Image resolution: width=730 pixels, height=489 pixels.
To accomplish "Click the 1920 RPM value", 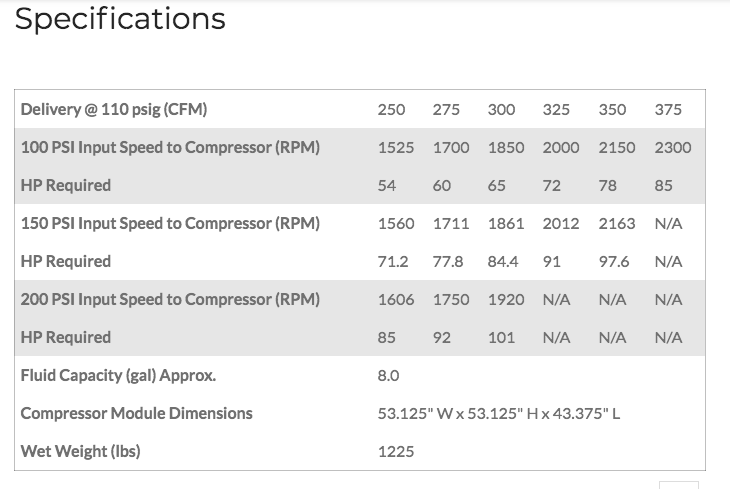I will coord(506,300).
